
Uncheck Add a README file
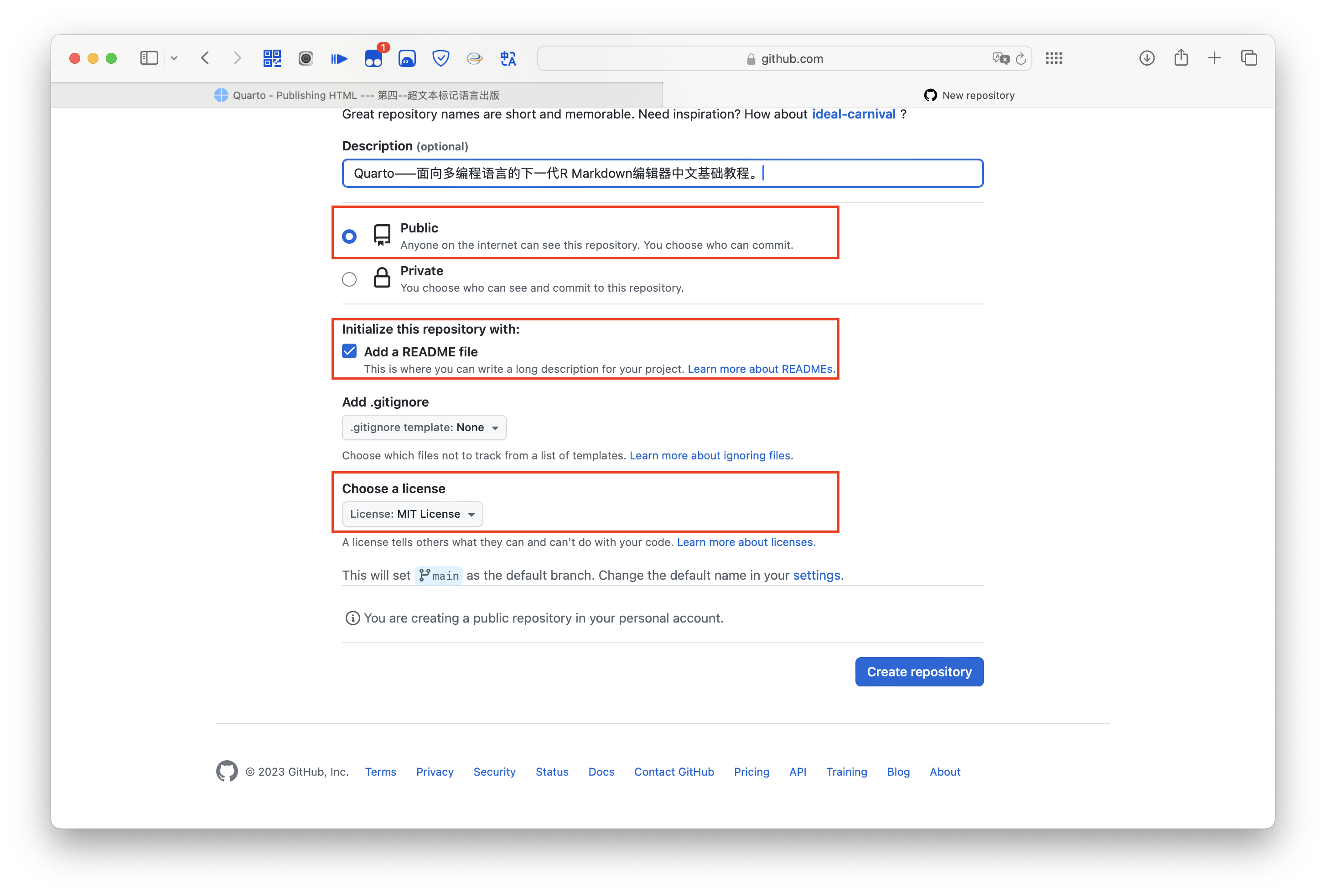coord(349,351)
